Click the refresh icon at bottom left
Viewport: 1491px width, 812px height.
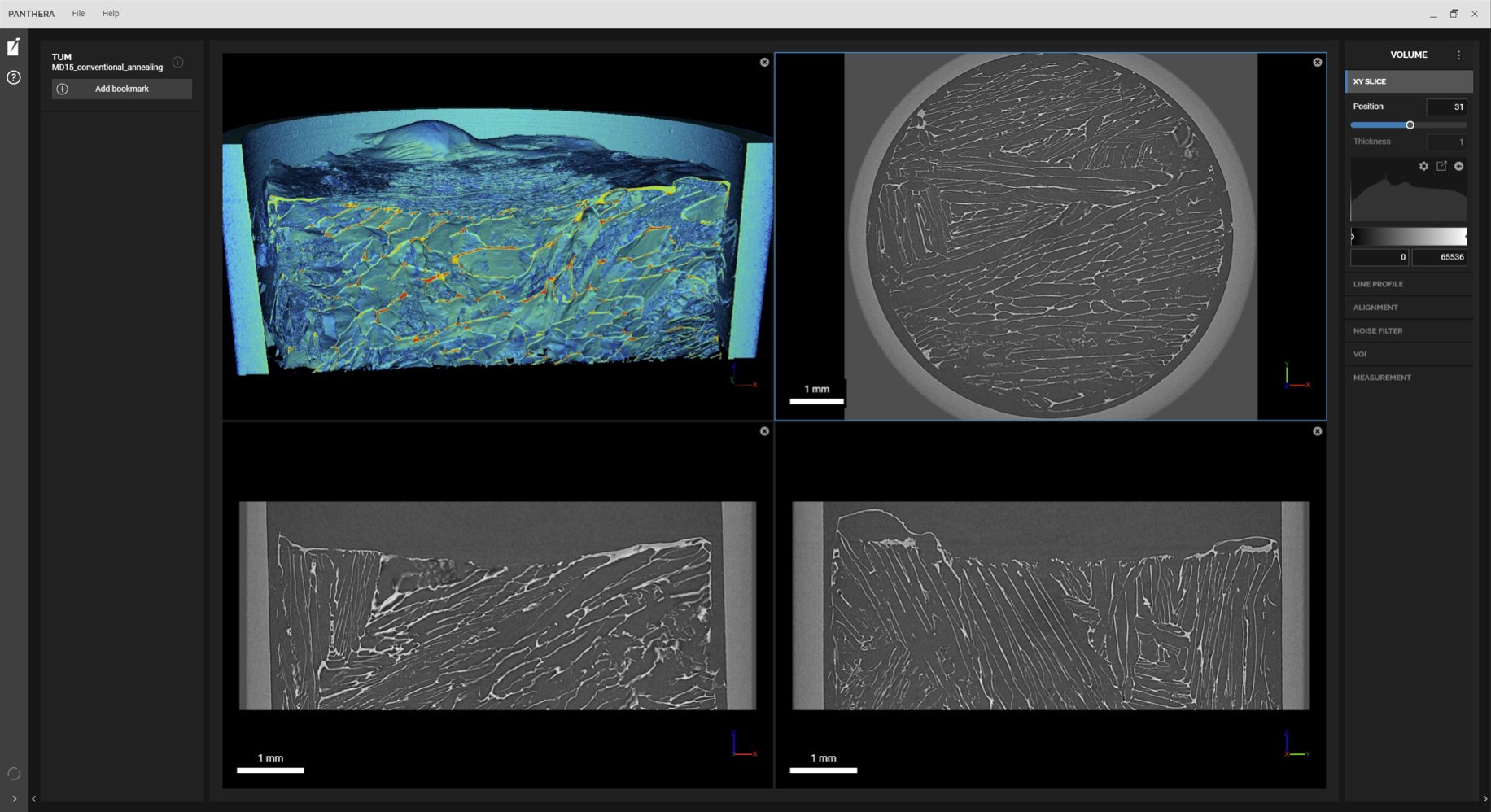[13, 774]
